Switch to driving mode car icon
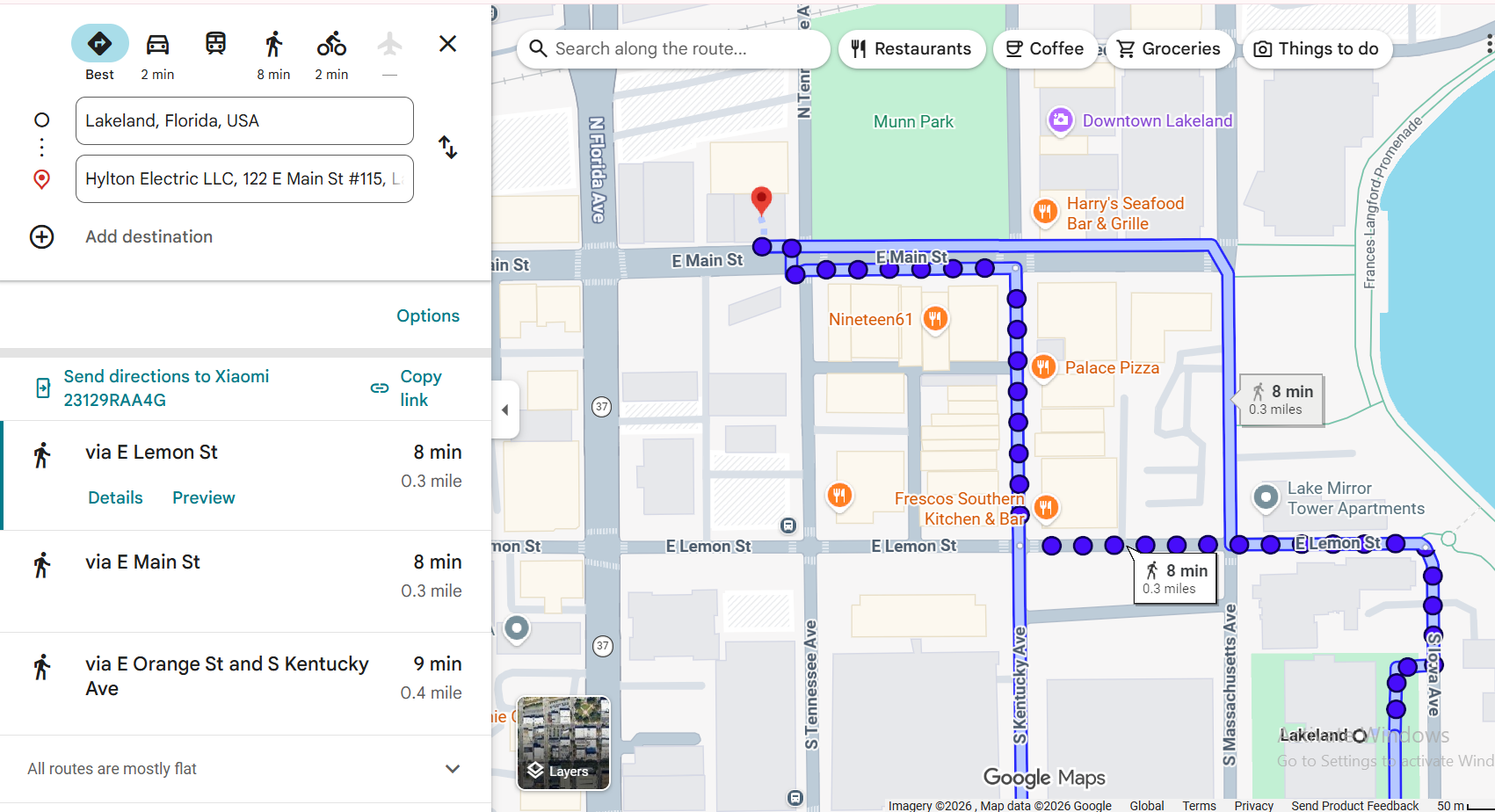 (x=157, y=43)
